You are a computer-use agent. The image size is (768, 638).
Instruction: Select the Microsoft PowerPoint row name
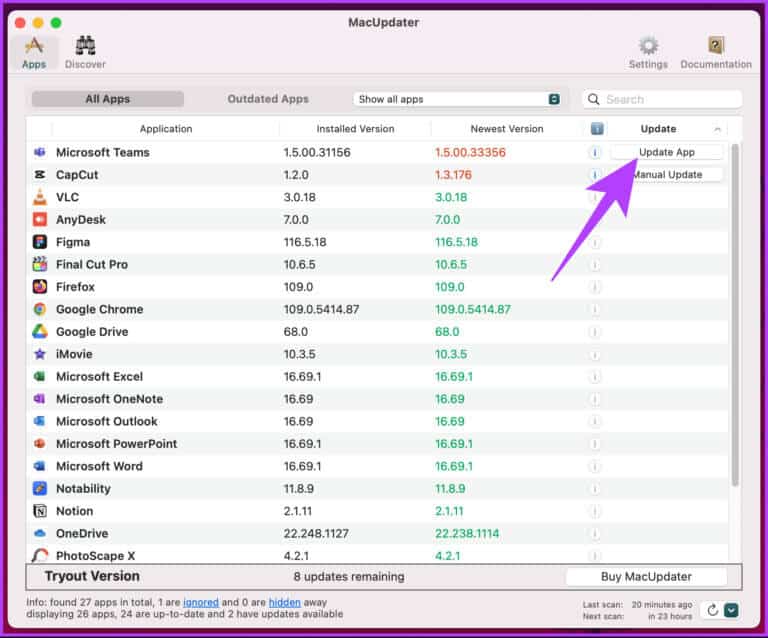(117, 444)
